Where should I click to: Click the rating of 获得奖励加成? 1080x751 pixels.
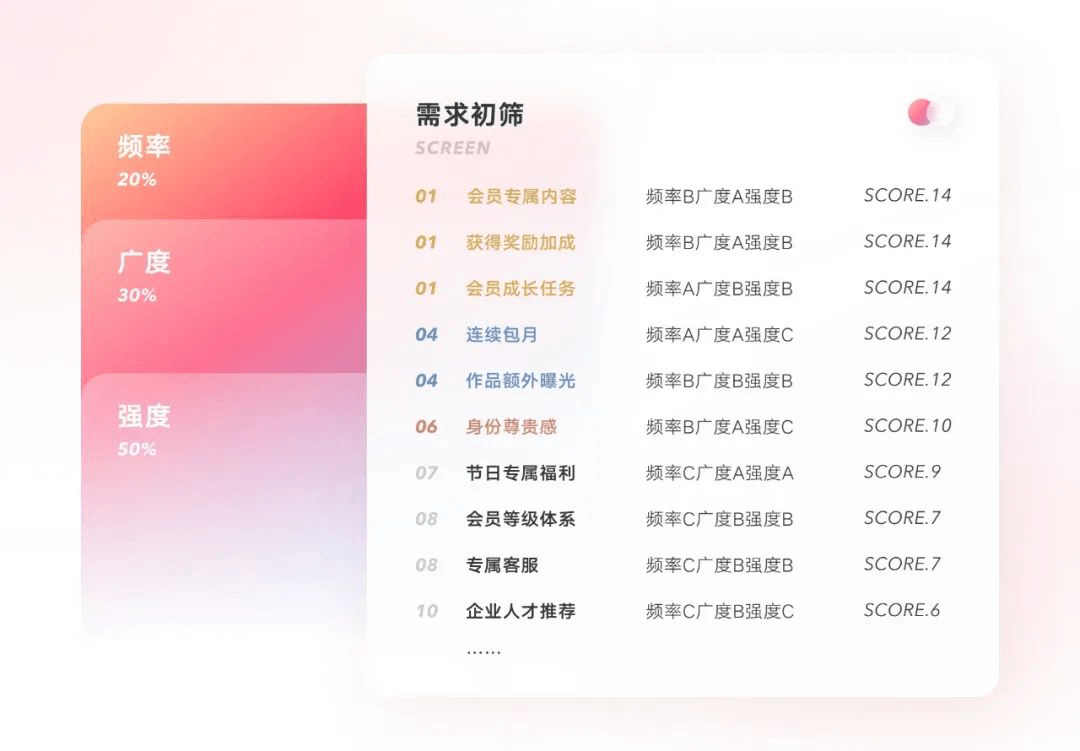click(719, 243)
